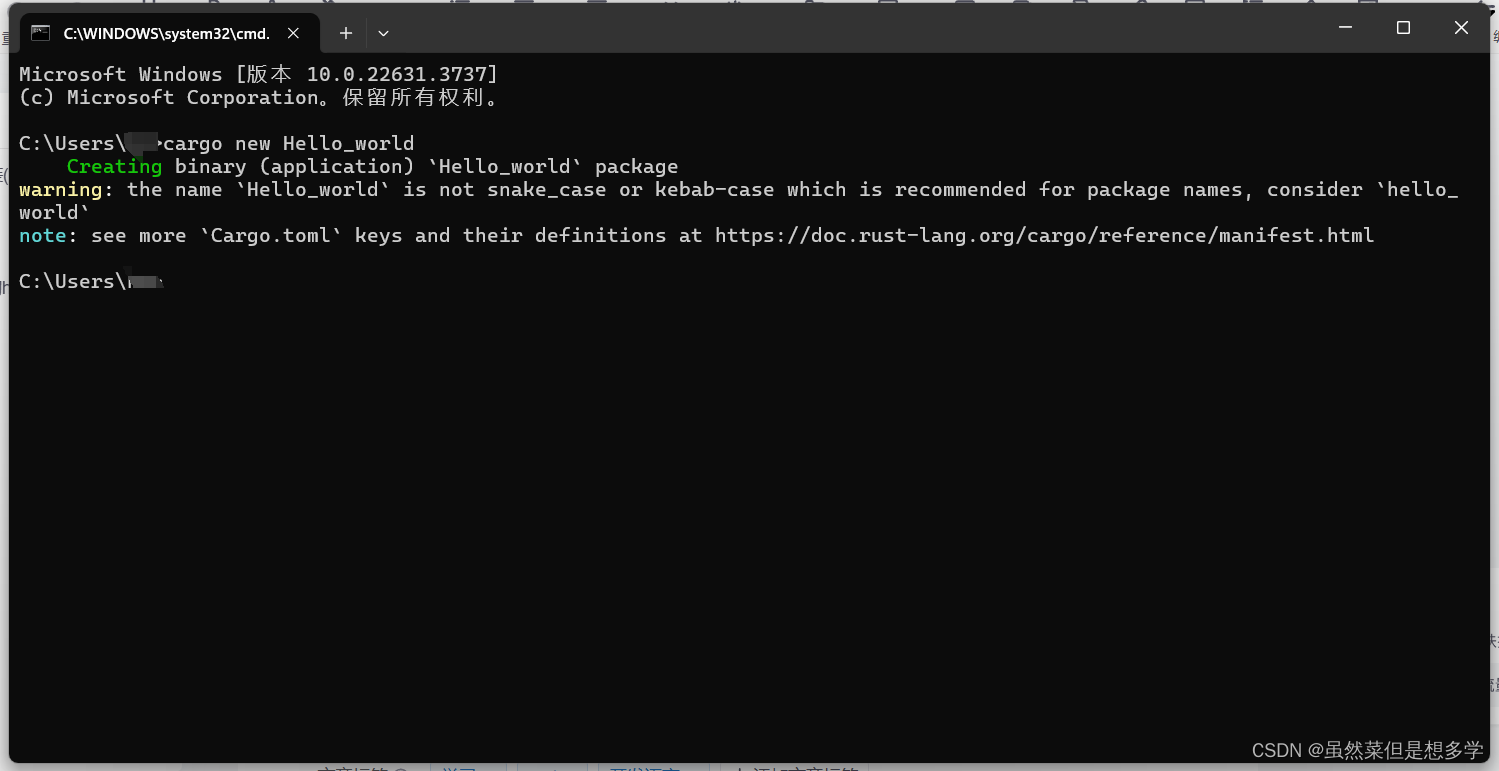Maximize the terminal window

click(x=1403, y=28)
